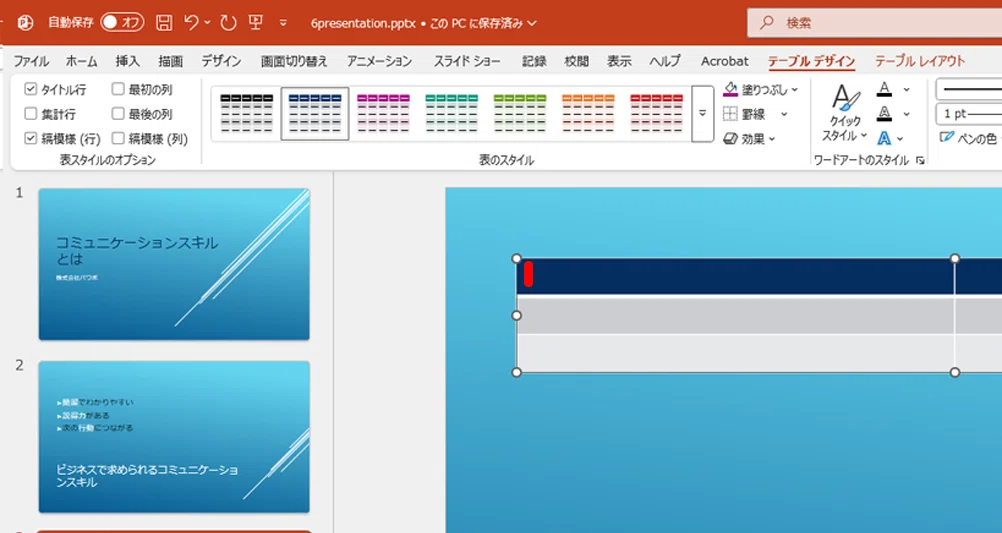Open the スライド ショー tab
This screenshot has height=533, width=1002.
click(x=467, y=61)
